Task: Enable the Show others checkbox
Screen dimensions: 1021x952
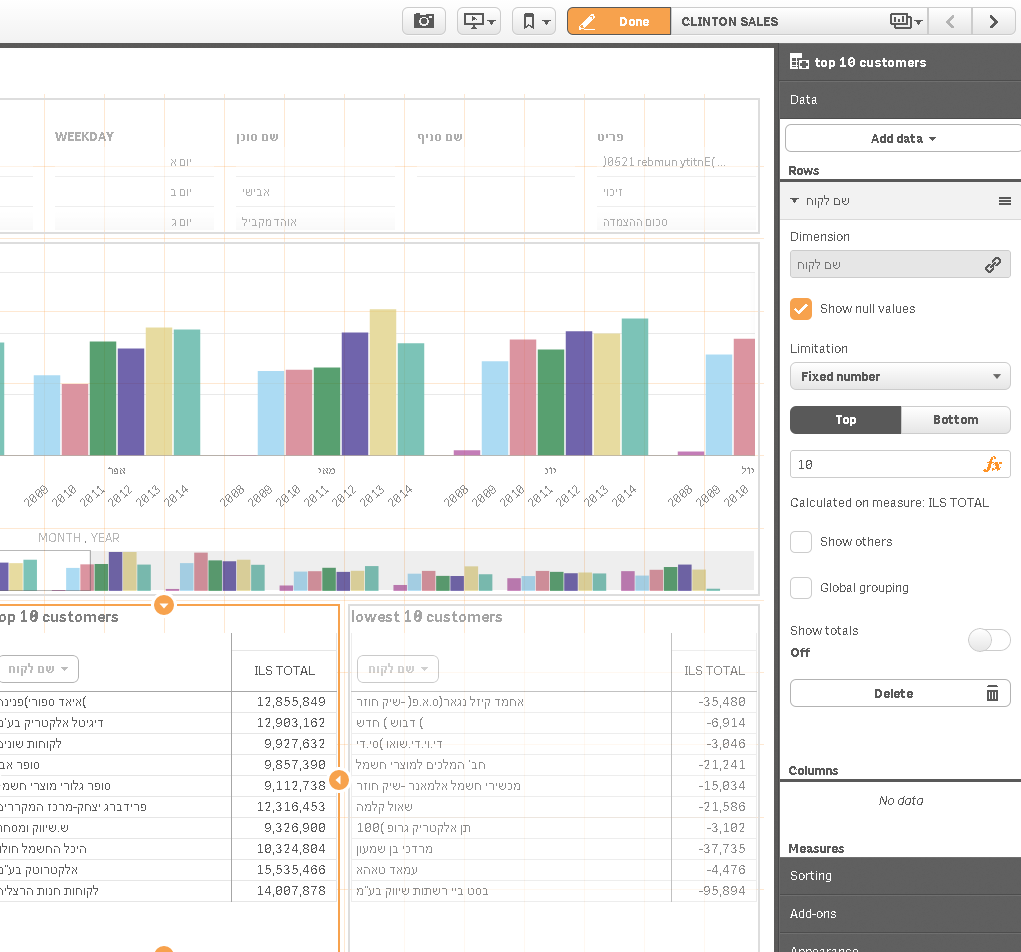Action: pyautogui.click(x=801, y=542)
